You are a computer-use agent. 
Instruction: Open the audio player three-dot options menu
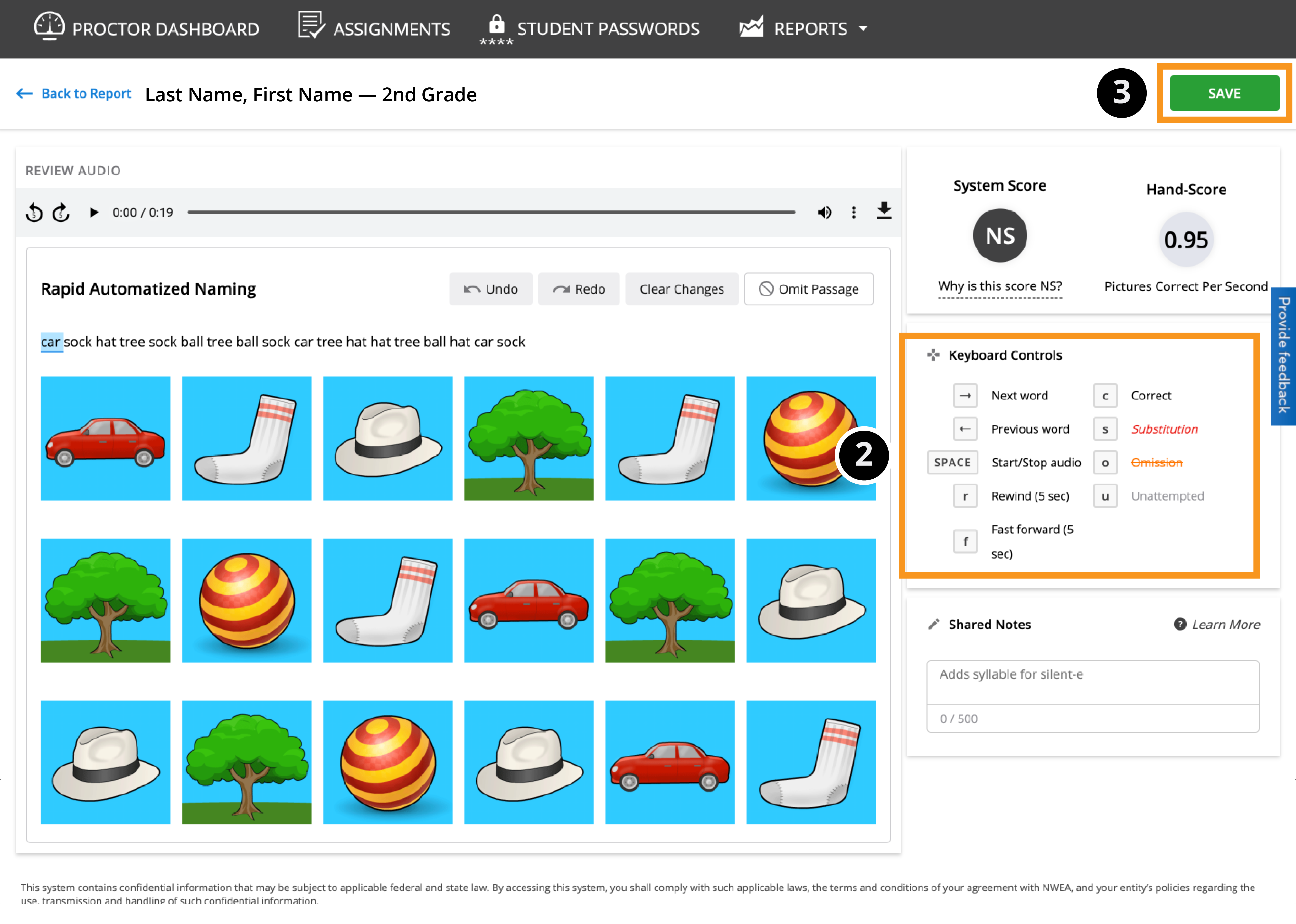point(853,212)
